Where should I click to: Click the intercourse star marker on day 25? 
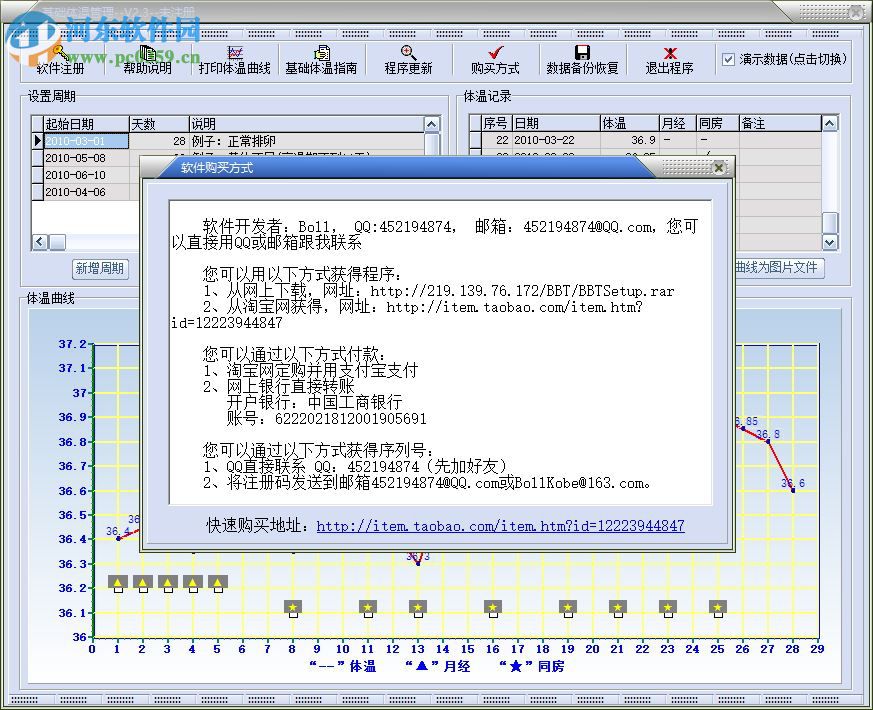[718, 608]
